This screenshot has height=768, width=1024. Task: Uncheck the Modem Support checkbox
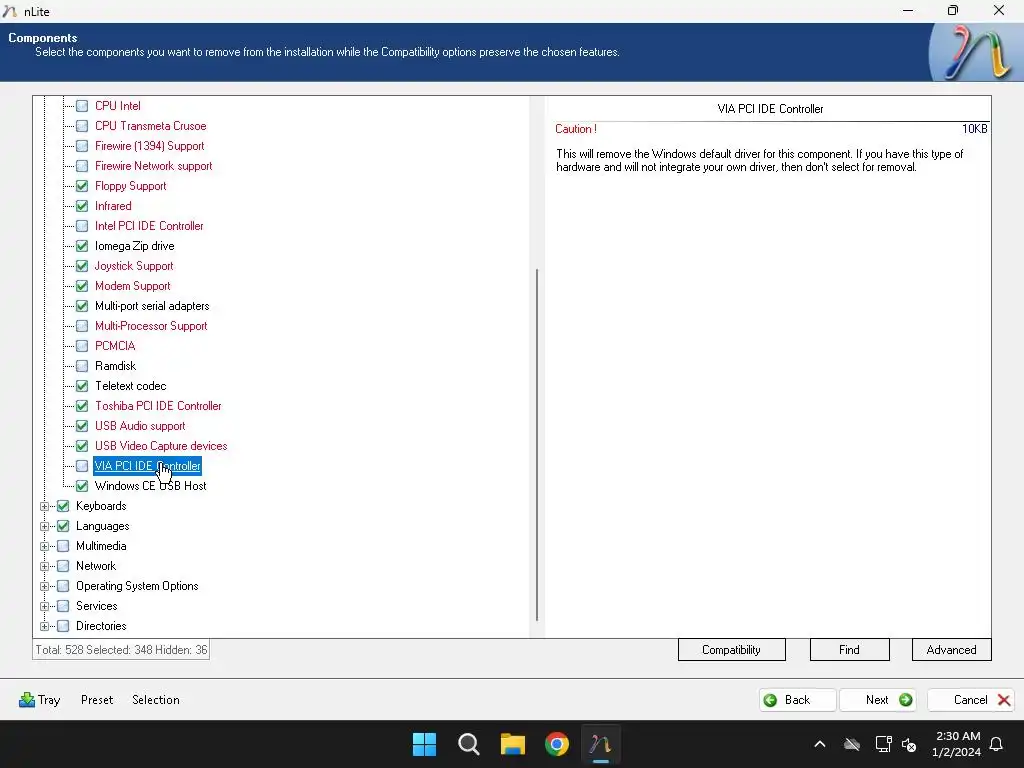point(82,286)
